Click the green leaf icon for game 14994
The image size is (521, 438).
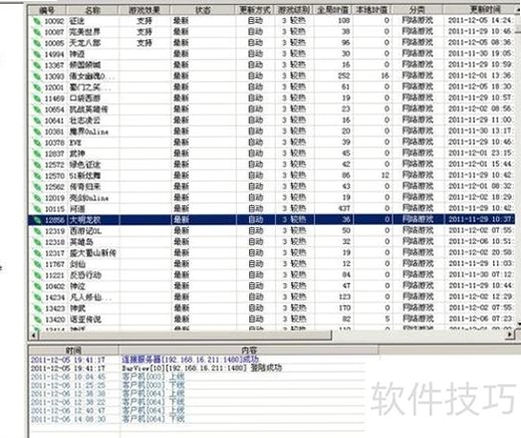pyautogui.click(x=36, y=54)
